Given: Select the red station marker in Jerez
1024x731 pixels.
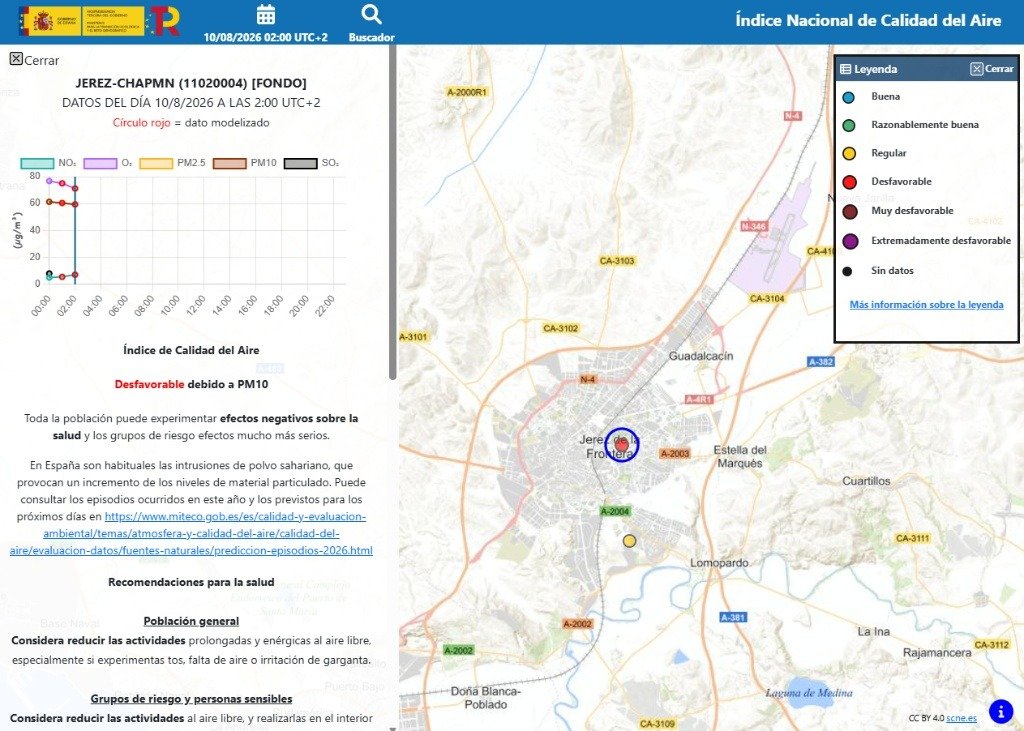Looking at the screenshot, I should [x=622, y=445].
